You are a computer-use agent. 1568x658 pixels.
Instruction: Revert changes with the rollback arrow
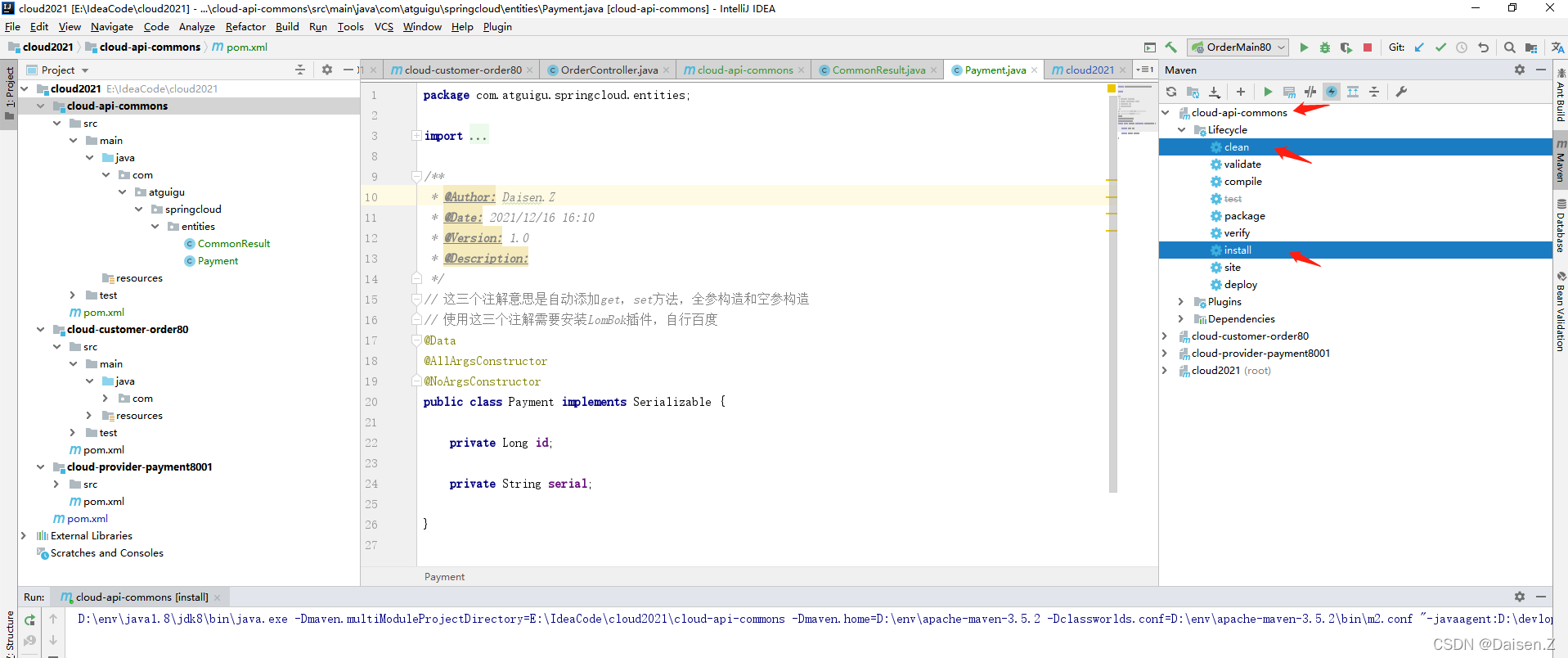(1483, 47)
